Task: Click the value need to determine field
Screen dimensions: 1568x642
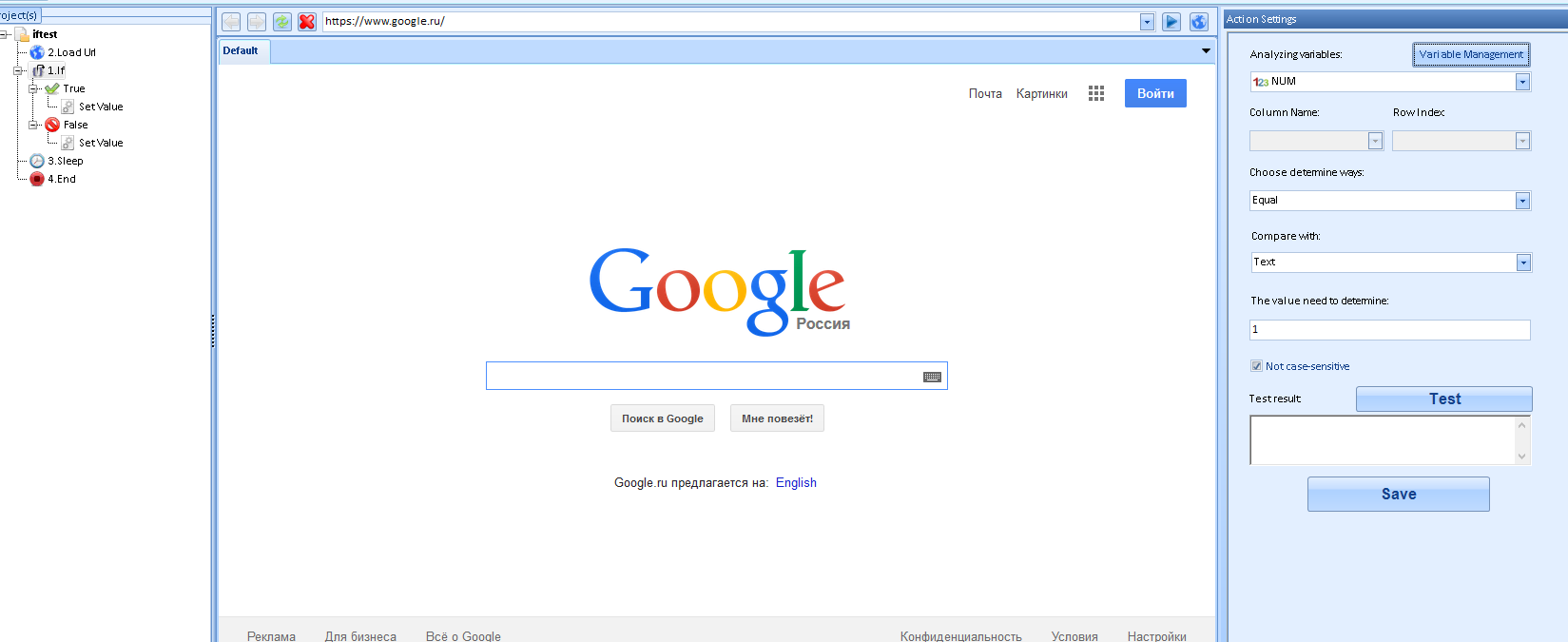Action: (1389, 330)
